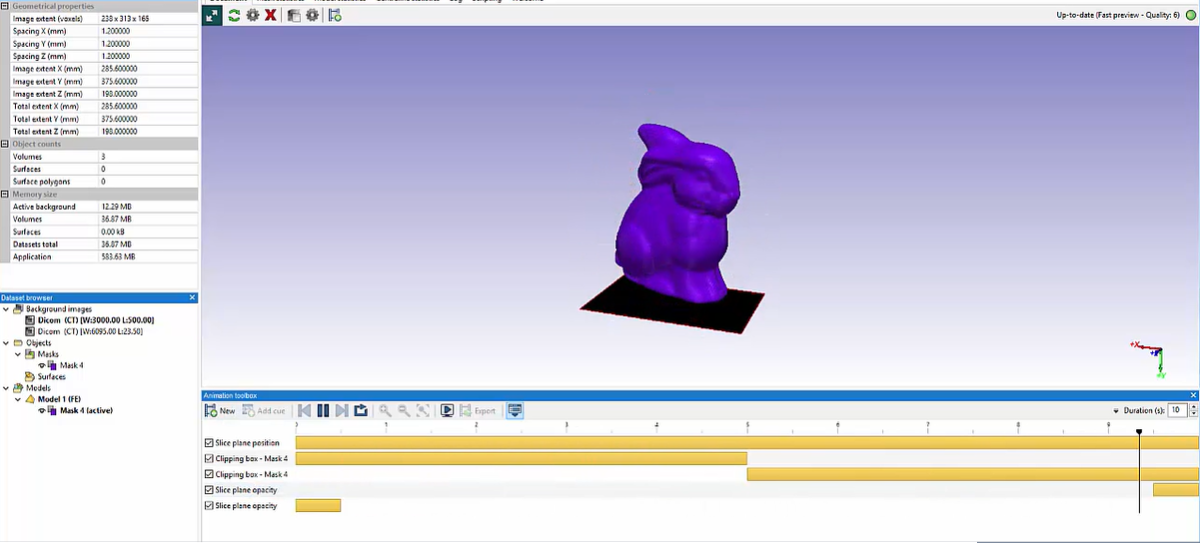Click the red X cancel icon

point(270,16)
